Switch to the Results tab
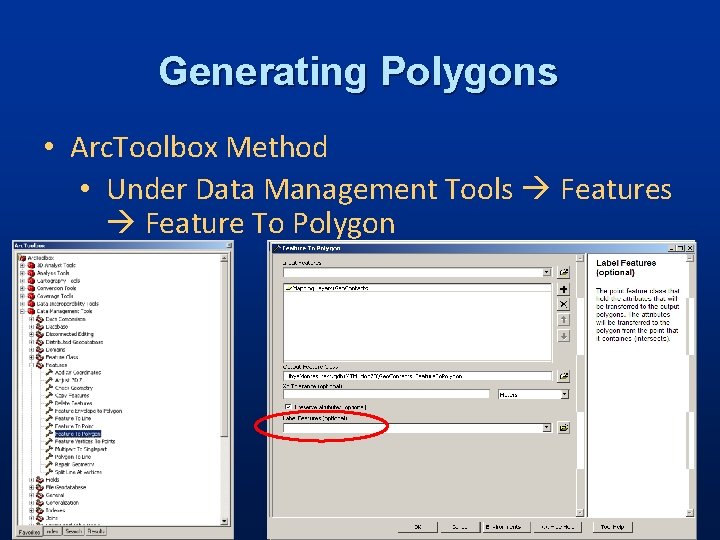 point(96,531)
